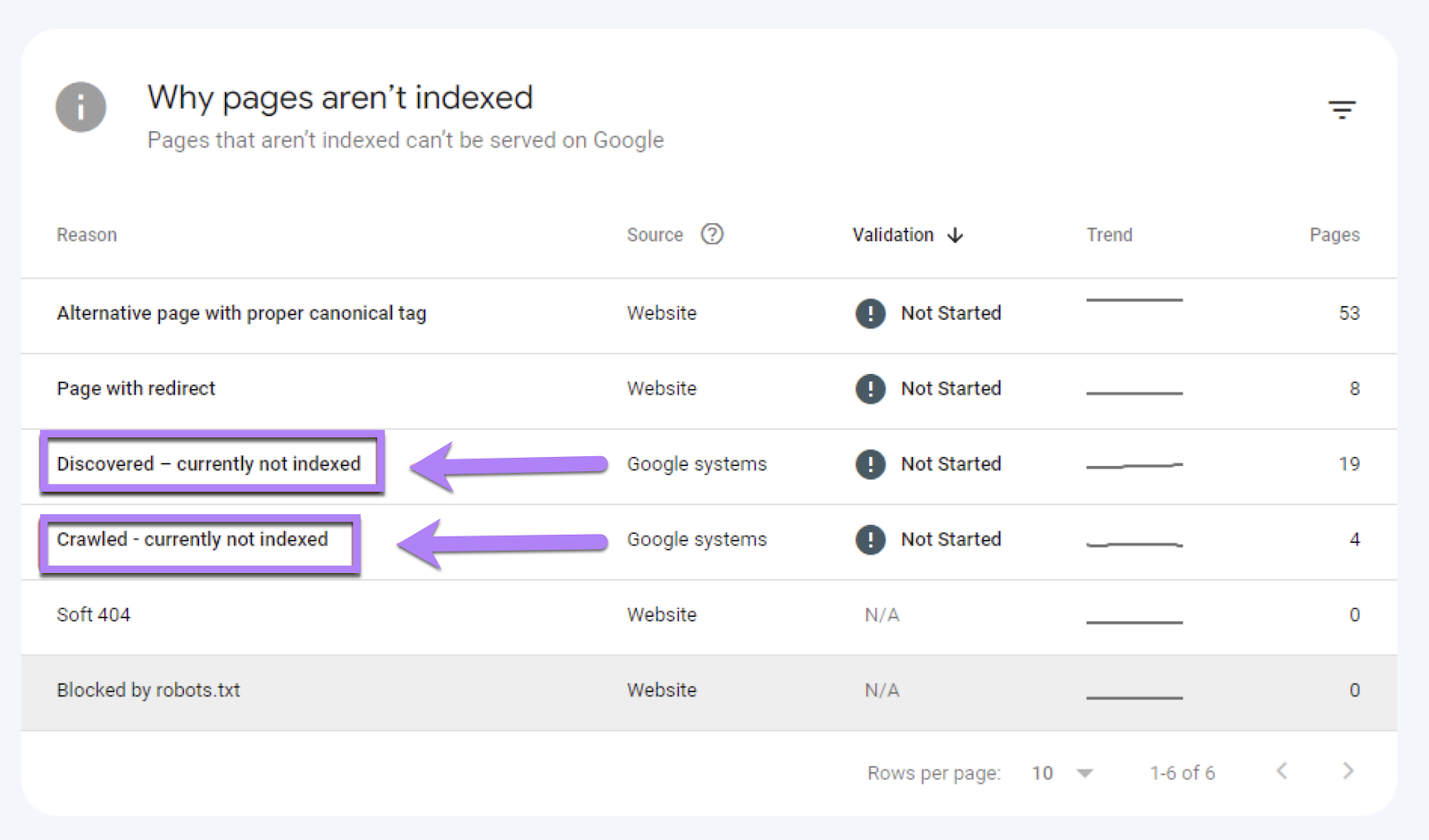Click the info icon beside the page title
Viewport: 1429px width, 840px height.
79,107
